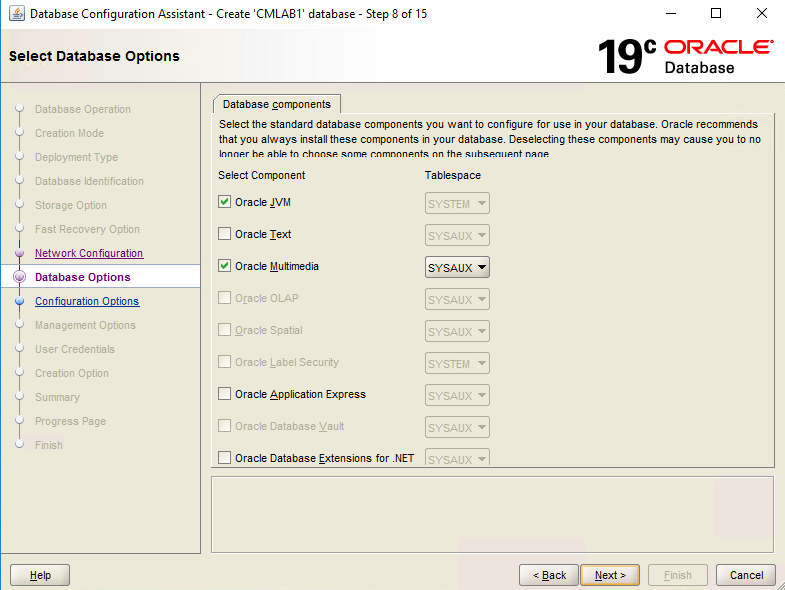The height and width of the screenshot is (590, 785).
Task: Proceed with the Next button
Action: 610,575
